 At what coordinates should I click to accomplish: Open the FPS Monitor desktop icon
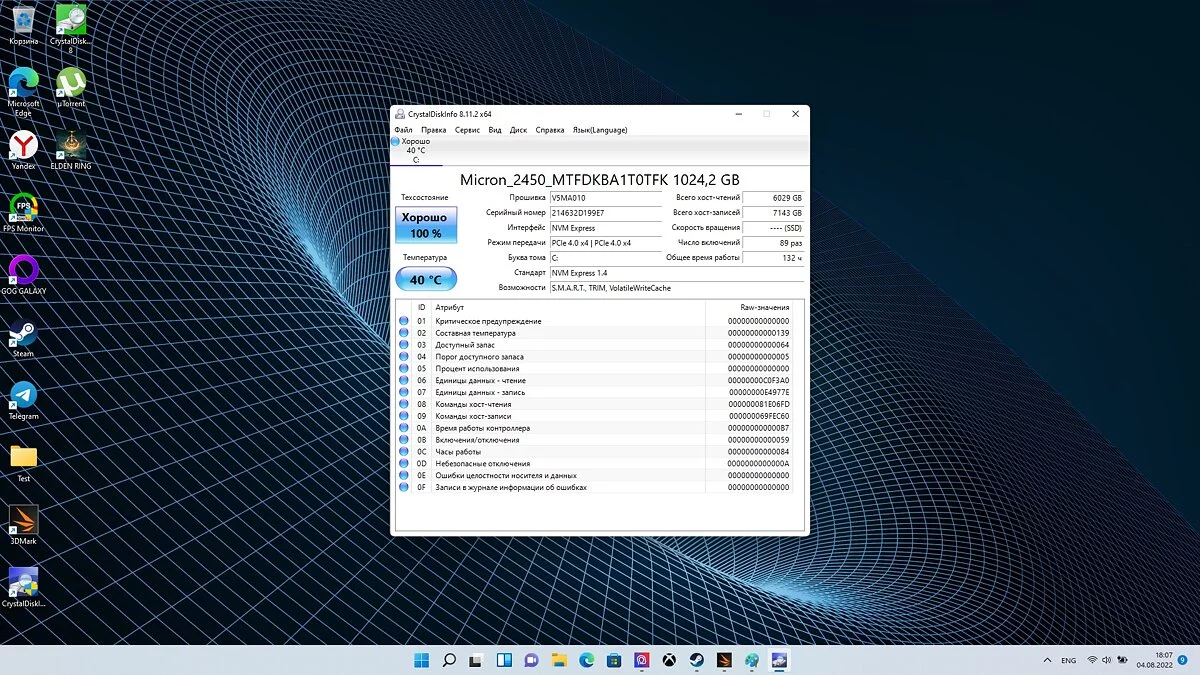point(23,207)
